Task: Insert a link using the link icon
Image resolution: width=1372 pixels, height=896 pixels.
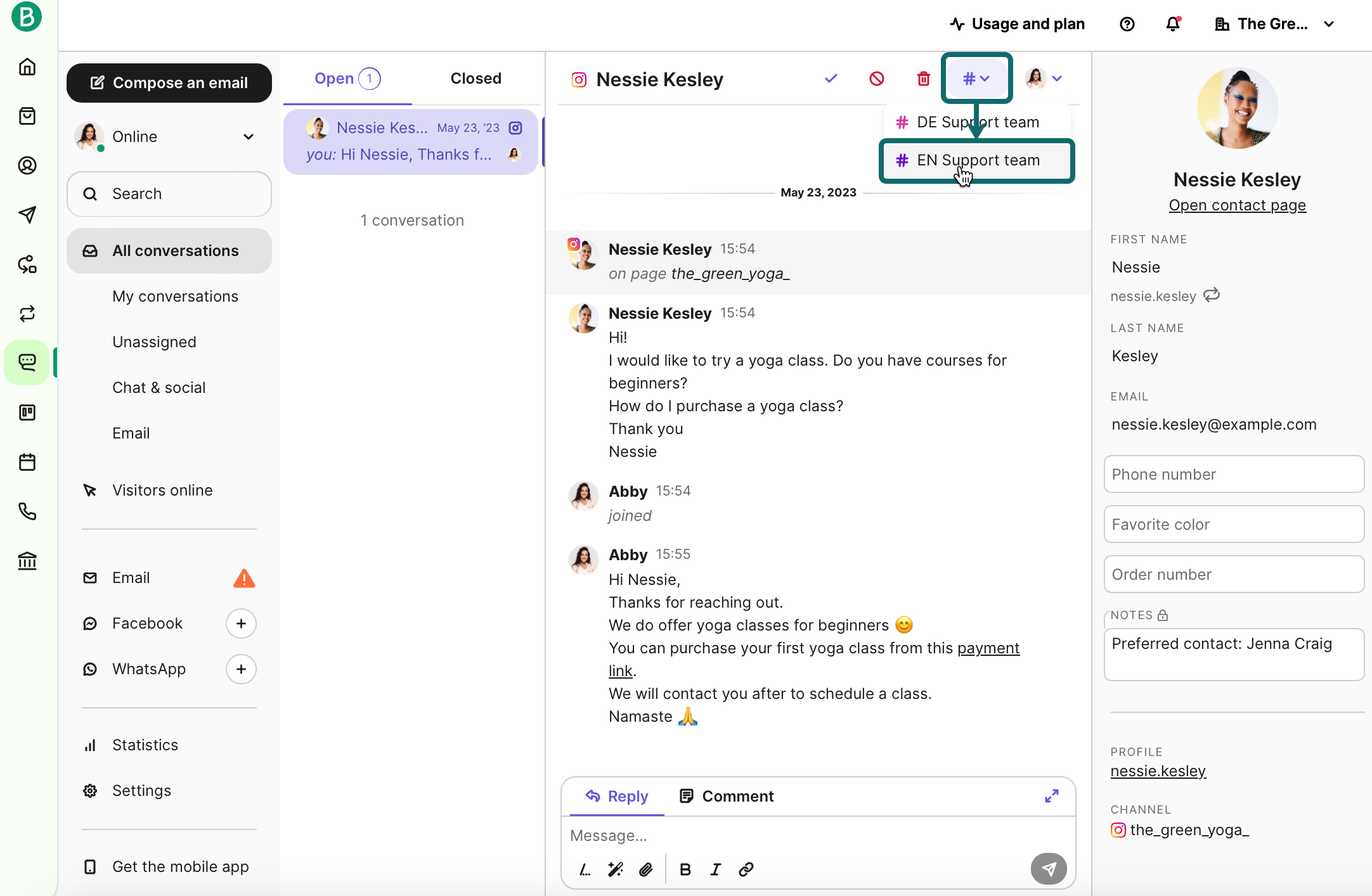Action: tap(746, 869)
